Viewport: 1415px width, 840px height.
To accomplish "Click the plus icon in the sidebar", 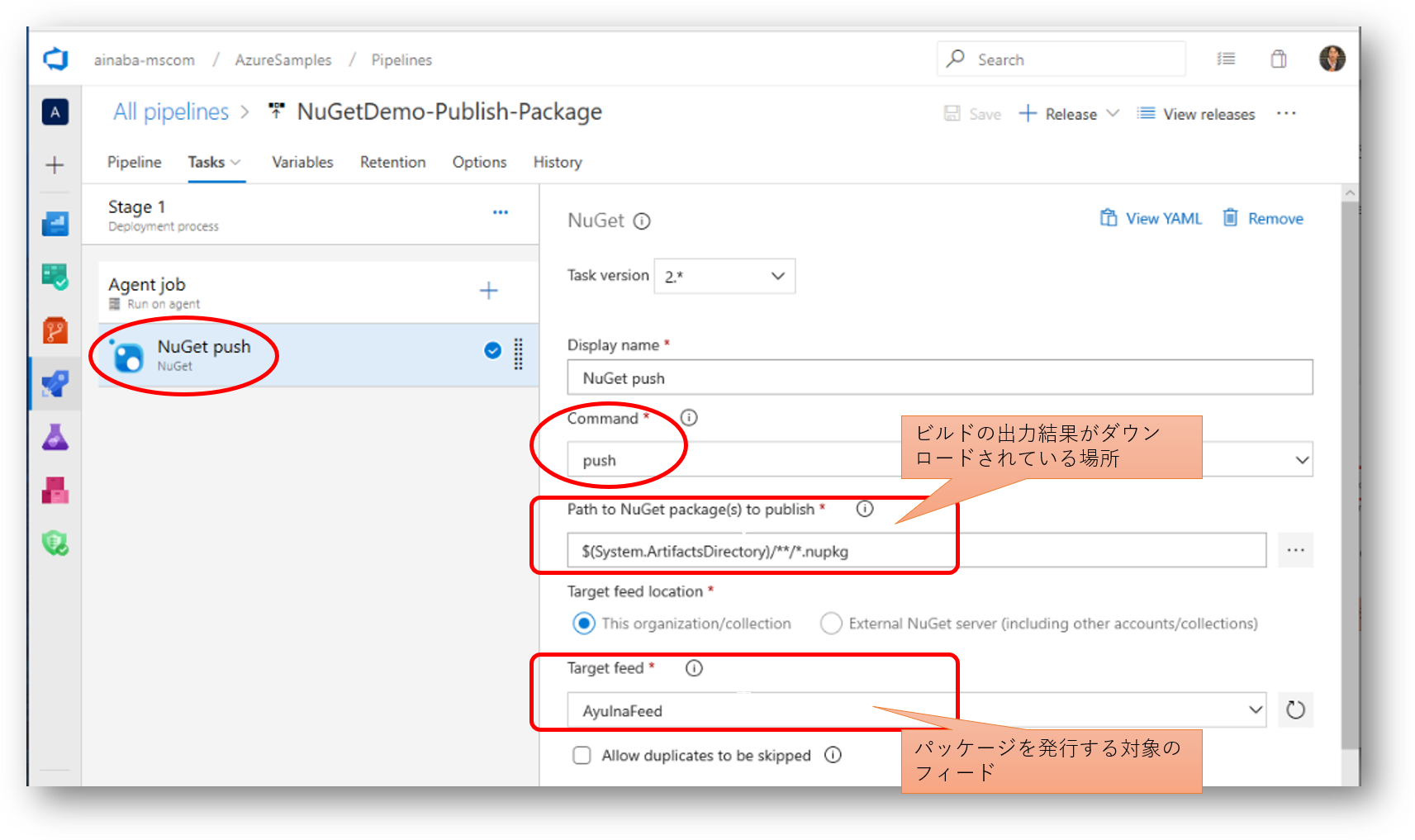I will [55, 165].
